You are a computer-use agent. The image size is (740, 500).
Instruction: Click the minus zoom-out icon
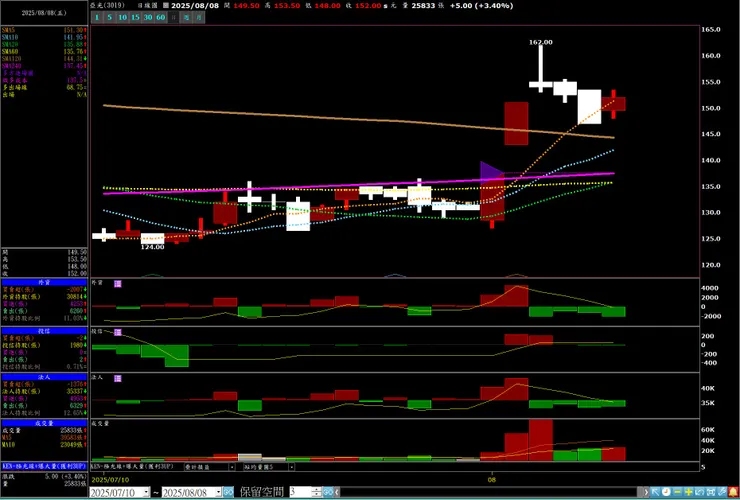(x=677, y=492)
